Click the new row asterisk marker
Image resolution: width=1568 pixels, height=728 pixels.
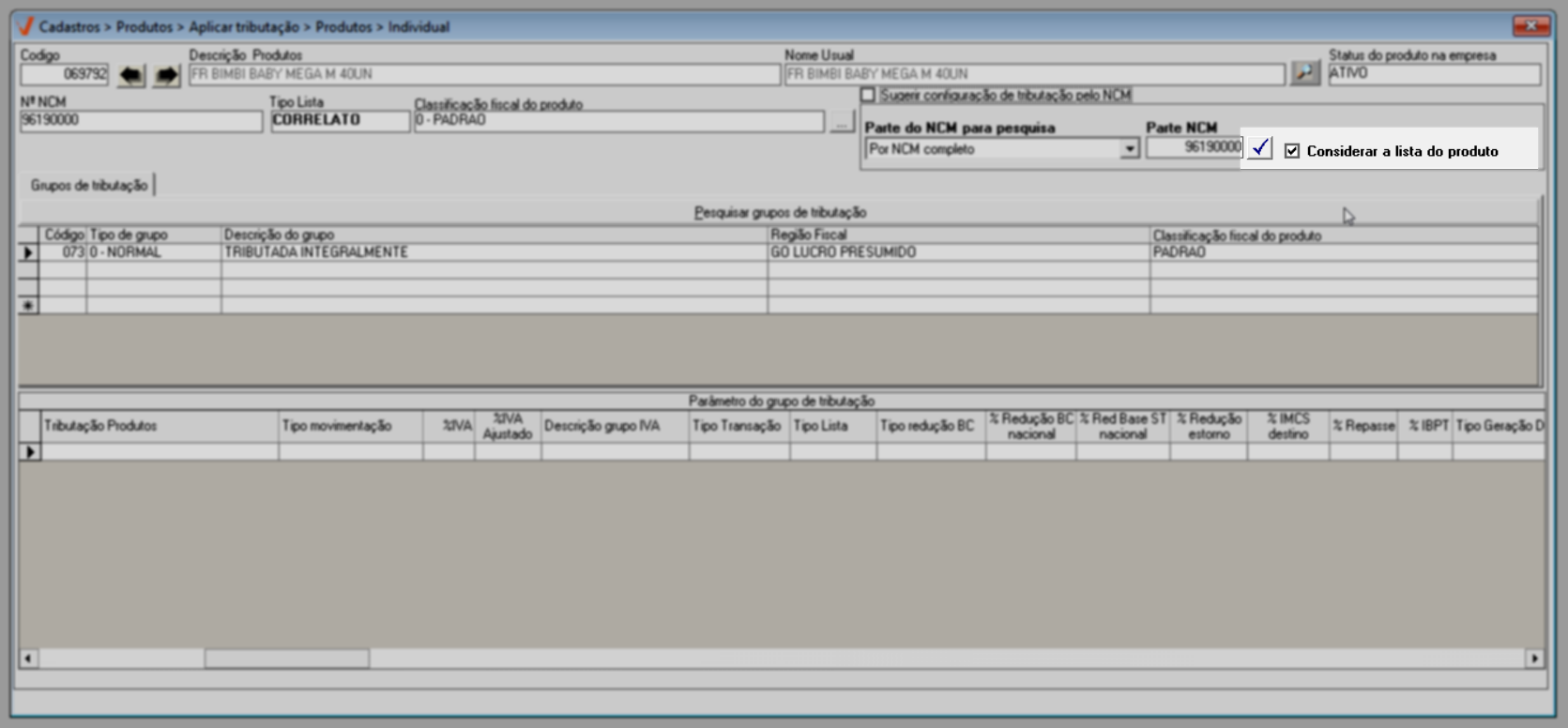[28, 306]
